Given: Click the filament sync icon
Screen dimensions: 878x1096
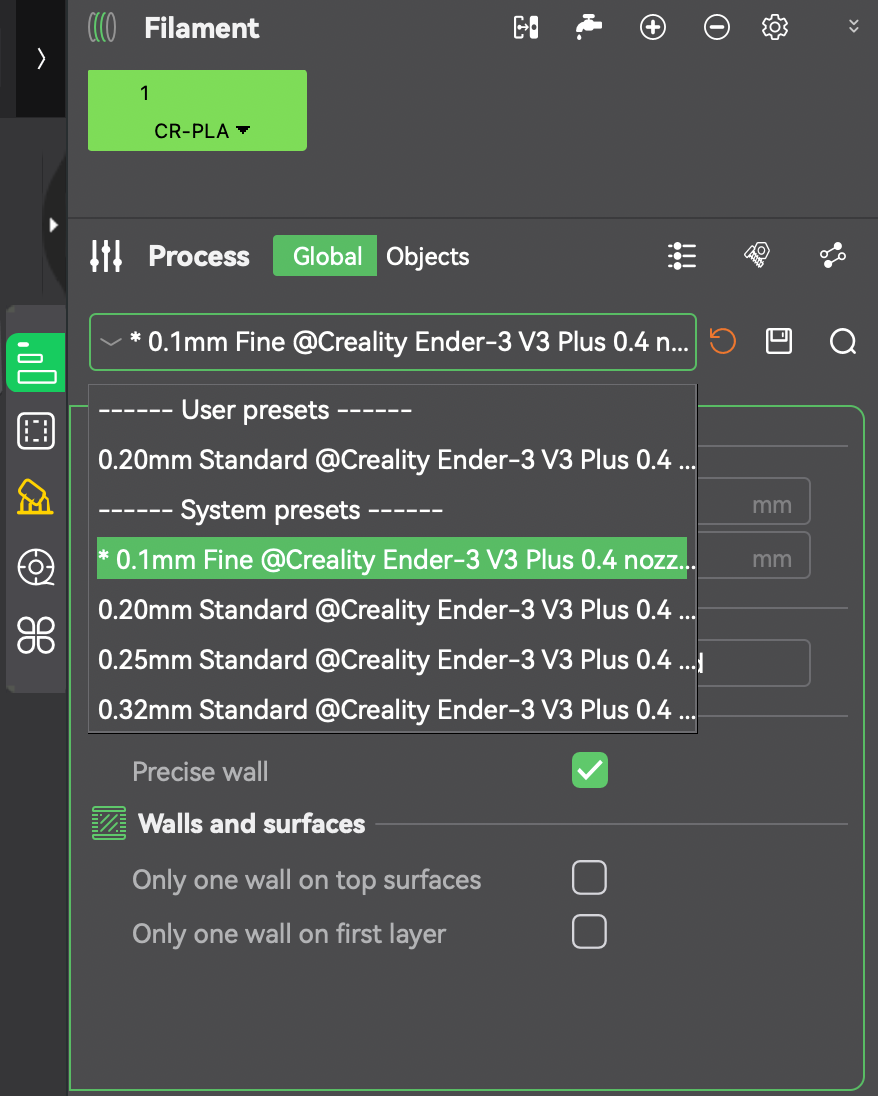Looking at the screenshot, I should tap(526, 28).
